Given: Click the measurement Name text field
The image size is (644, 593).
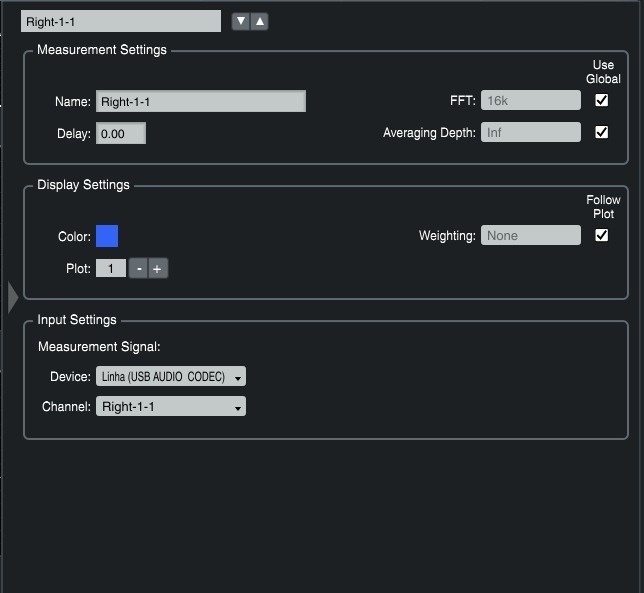Looking at the screenshot, I should [x=200, y=101].
